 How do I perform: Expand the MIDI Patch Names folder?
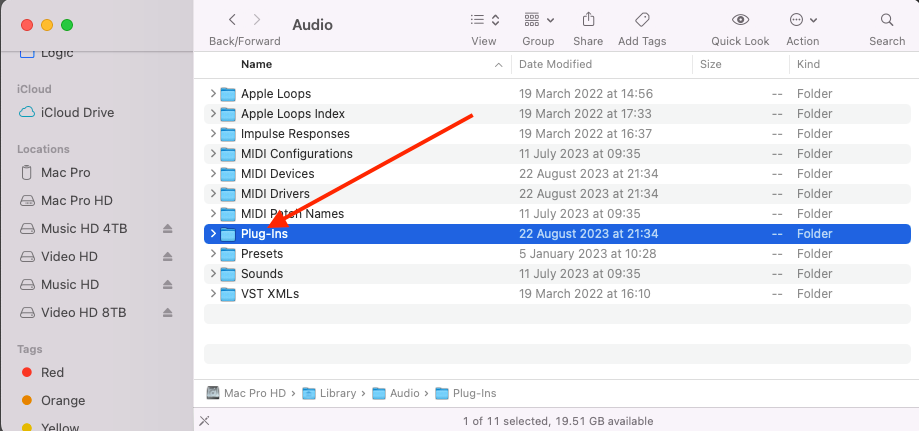click(x=213, y=213)
